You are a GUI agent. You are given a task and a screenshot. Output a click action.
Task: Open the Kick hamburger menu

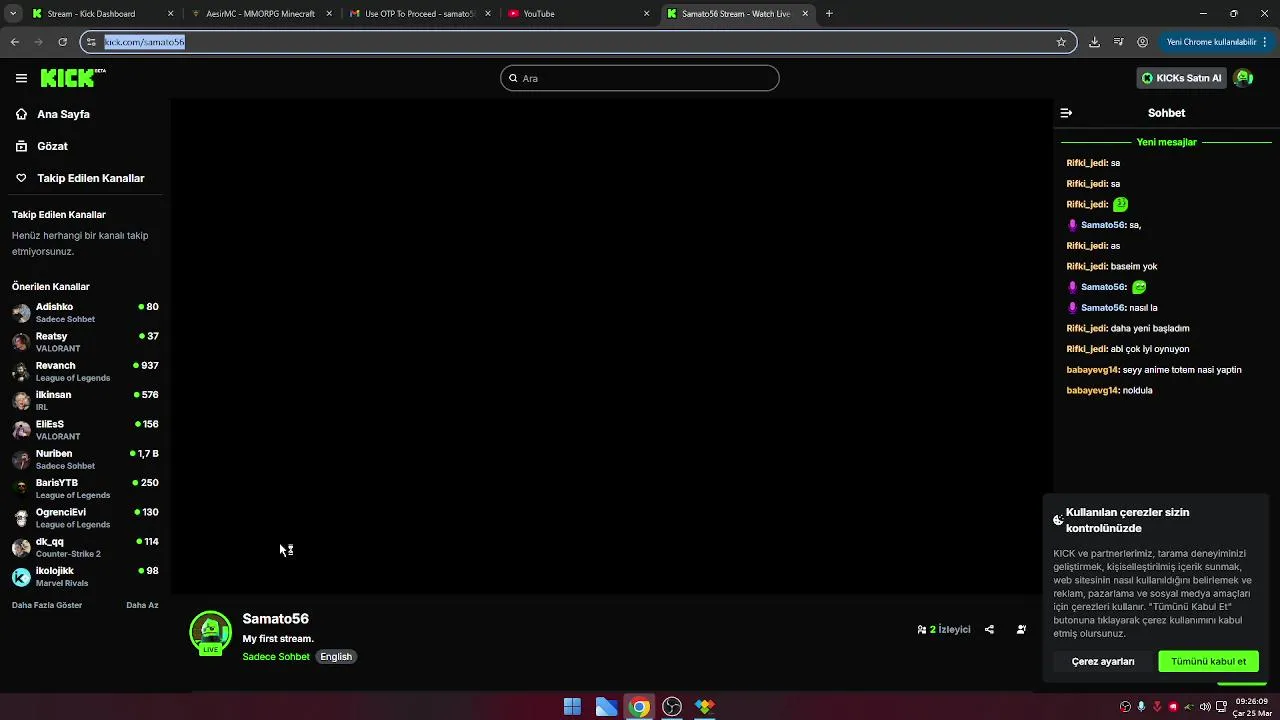click(x=21, y=78)
